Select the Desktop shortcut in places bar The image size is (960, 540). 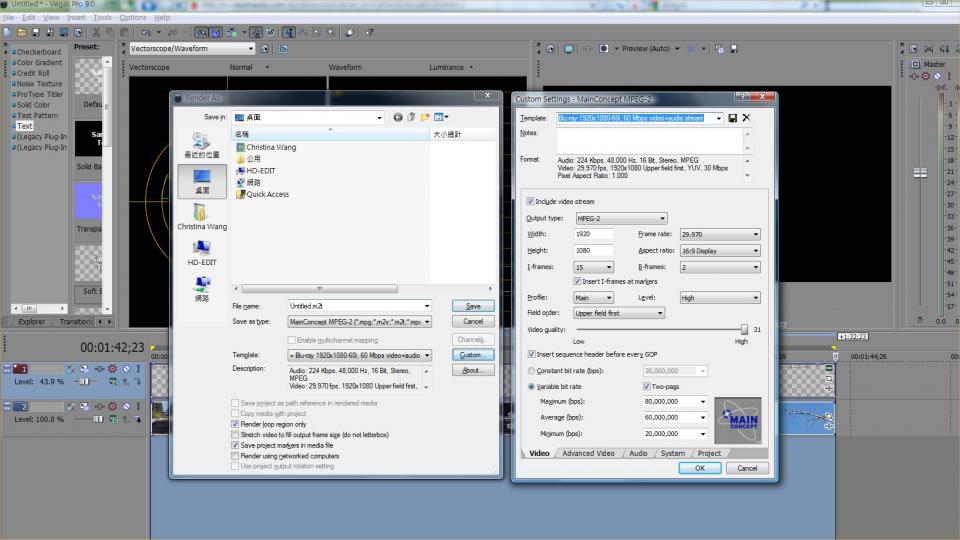click(202, 181)
